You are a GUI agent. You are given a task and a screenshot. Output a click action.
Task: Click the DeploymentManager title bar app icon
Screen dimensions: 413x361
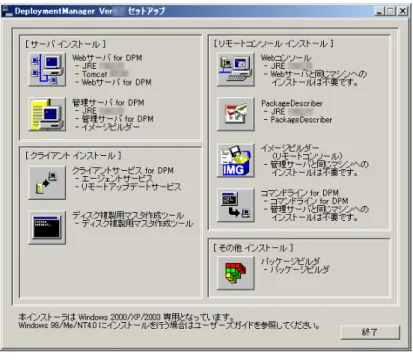click(x=7, y=11)
